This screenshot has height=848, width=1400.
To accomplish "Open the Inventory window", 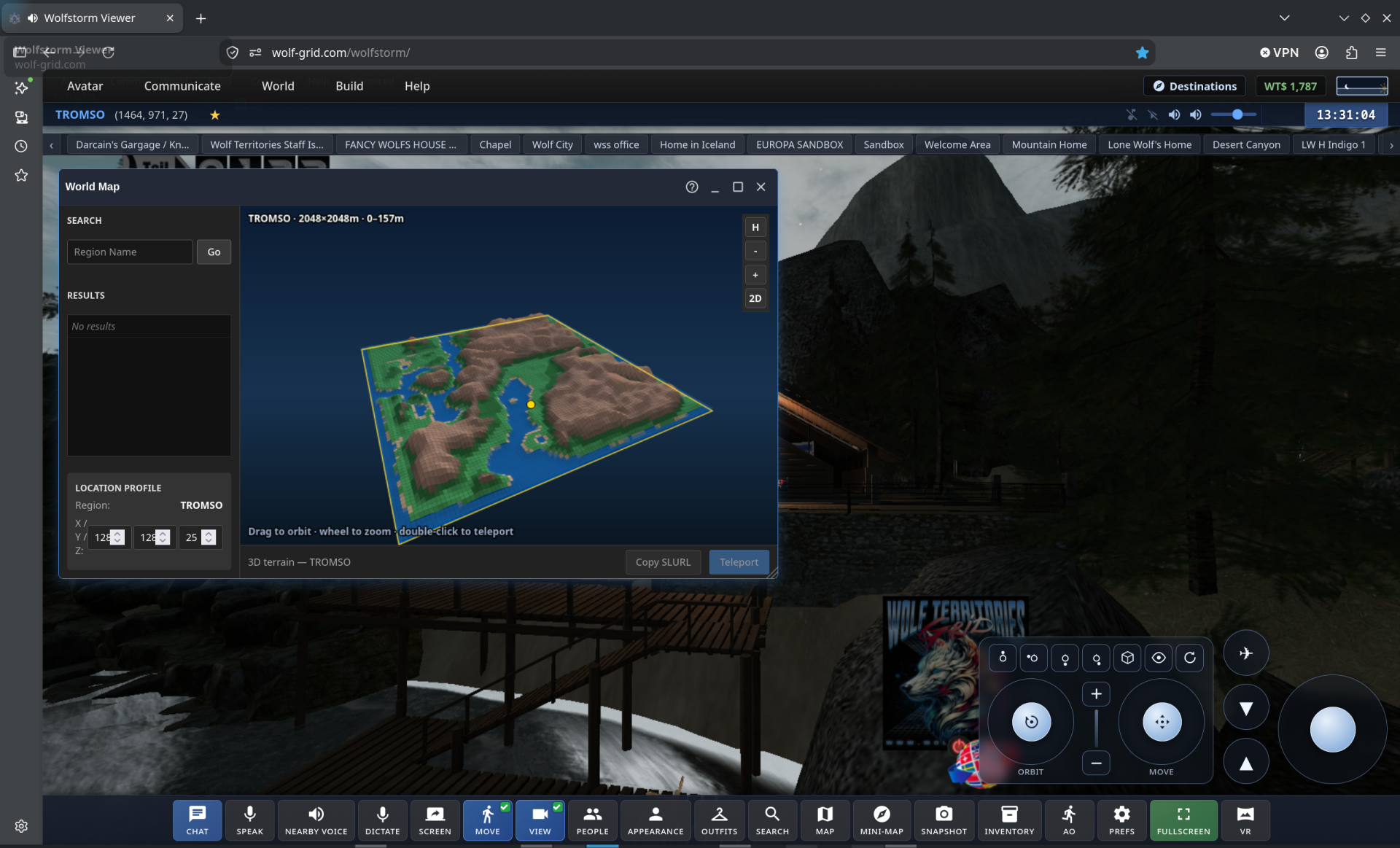I will (1009, 820).
